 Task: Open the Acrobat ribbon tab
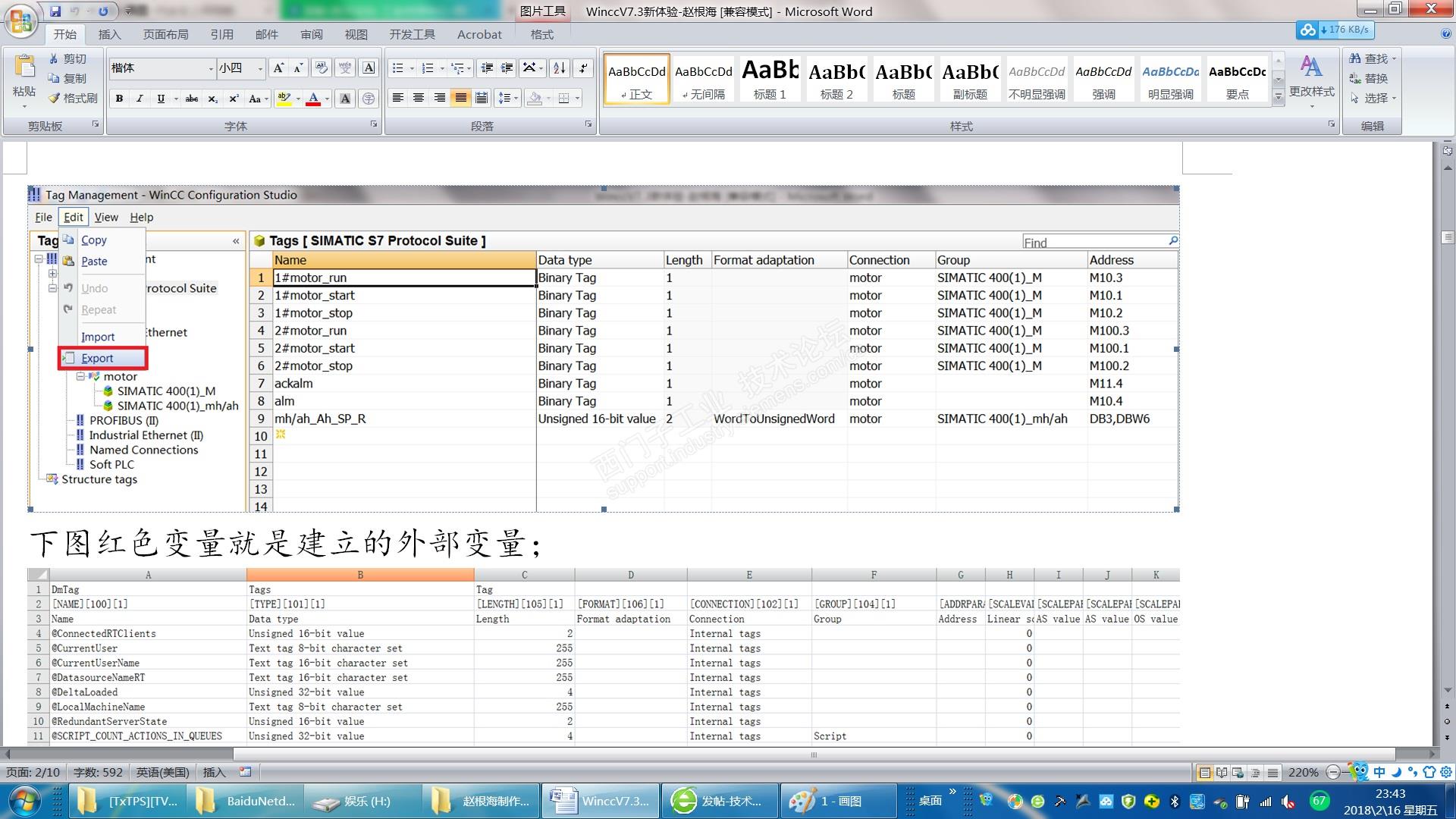[x=479, y=34]
